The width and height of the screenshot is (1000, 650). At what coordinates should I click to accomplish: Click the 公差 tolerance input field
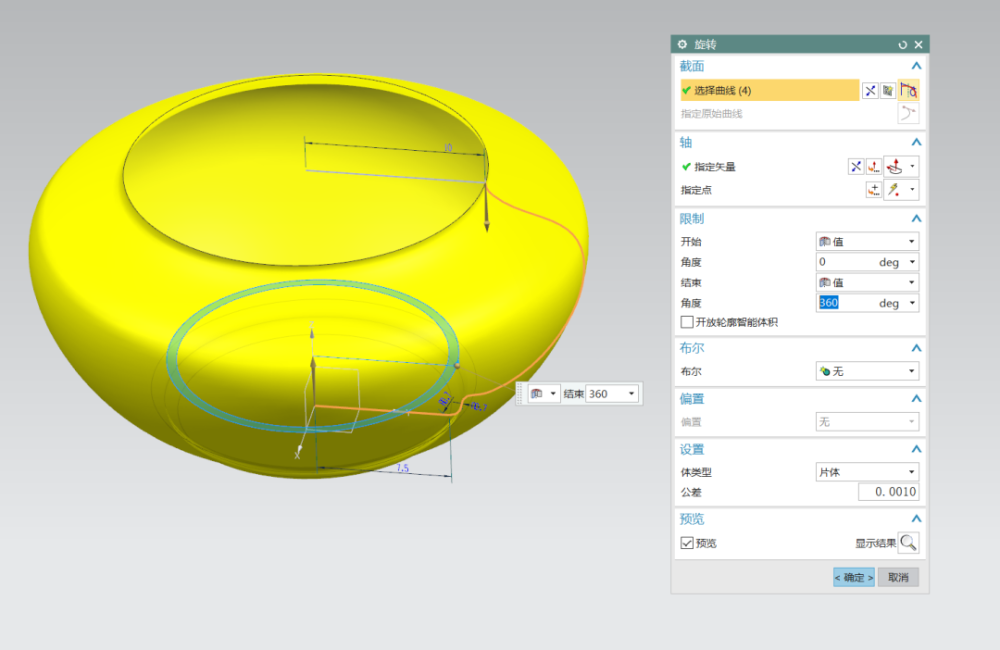pos(888,492)
